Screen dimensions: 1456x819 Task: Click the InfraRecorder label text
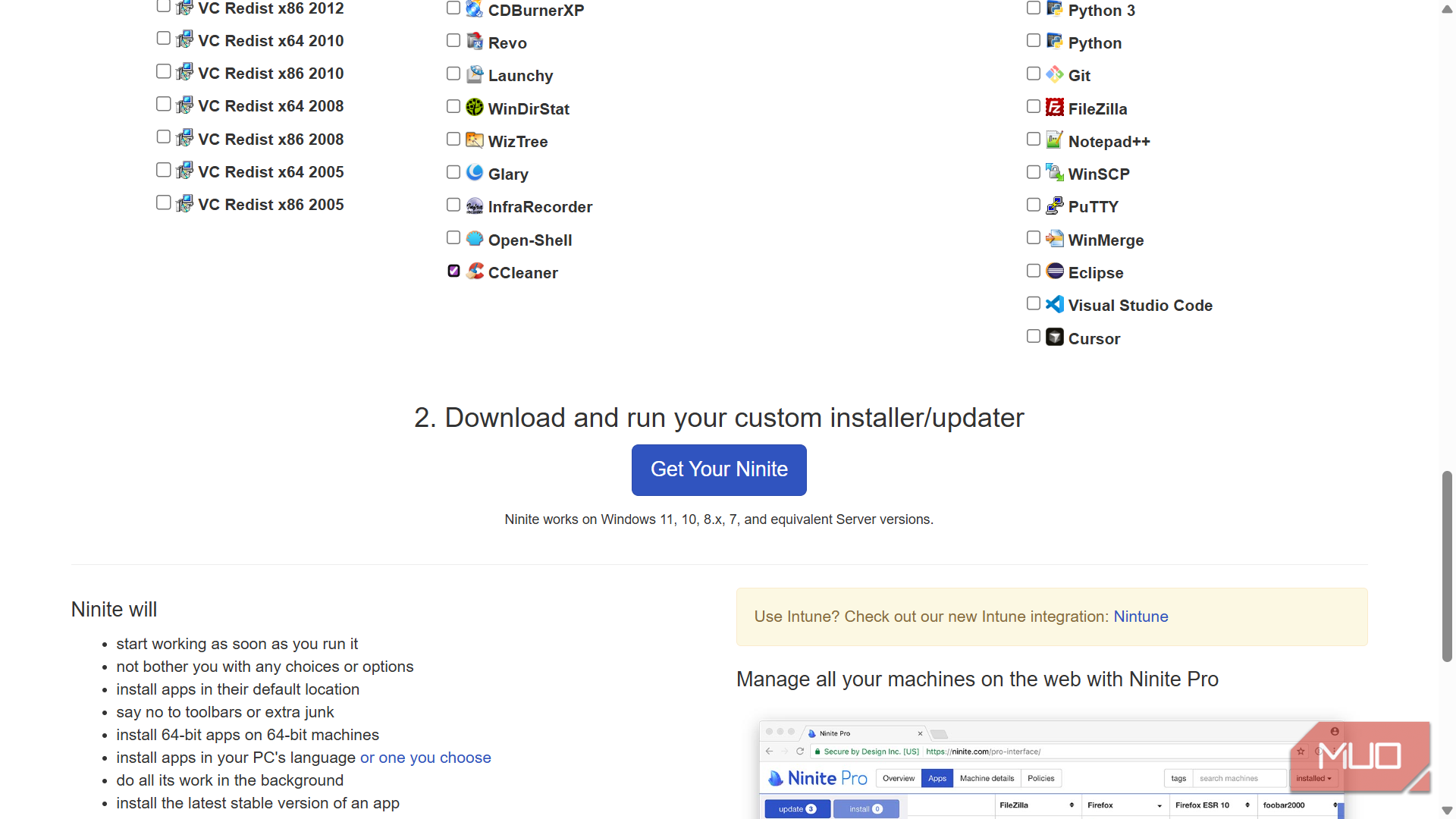[540, 207]
